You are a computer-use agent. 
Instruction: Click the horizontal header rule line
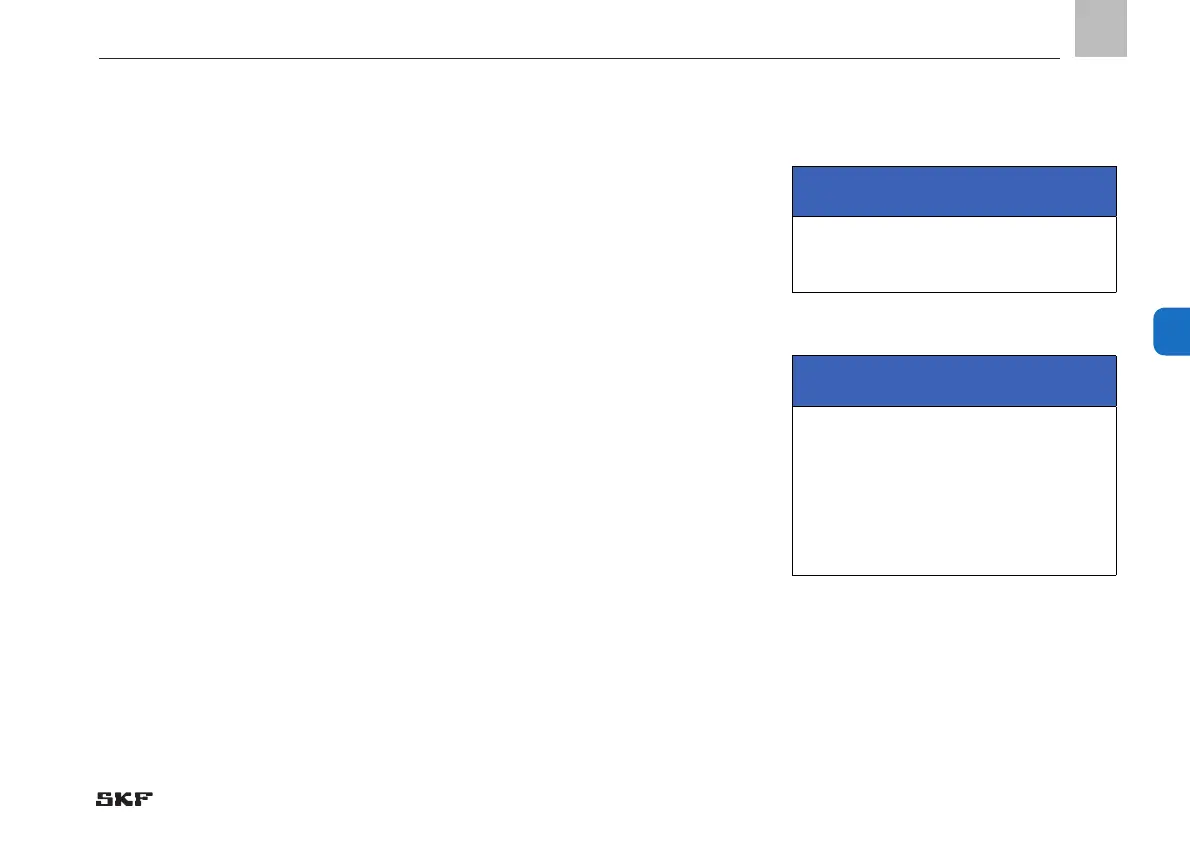[579, 58]
